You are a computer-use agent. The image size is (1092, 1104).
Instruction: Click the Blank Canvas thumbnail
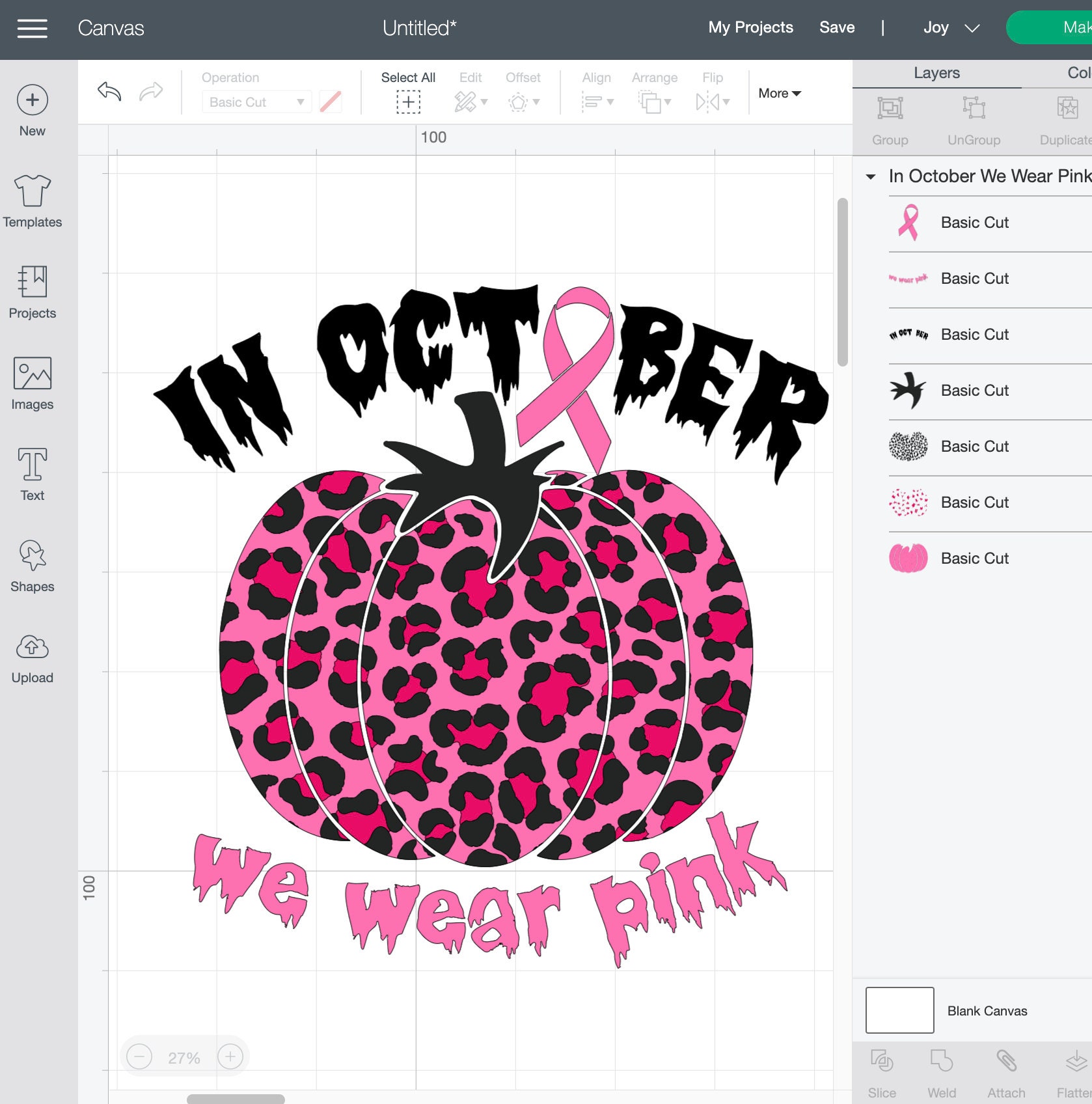[x=900, y=1010]
